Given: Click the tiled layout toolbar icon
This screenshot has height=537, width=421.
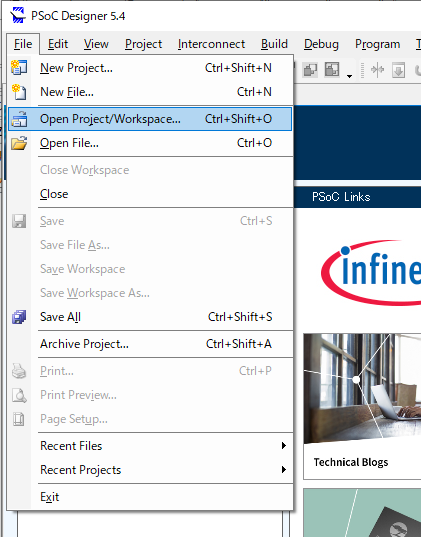Looking at the screenshot, I should click(x=332, y=70).
